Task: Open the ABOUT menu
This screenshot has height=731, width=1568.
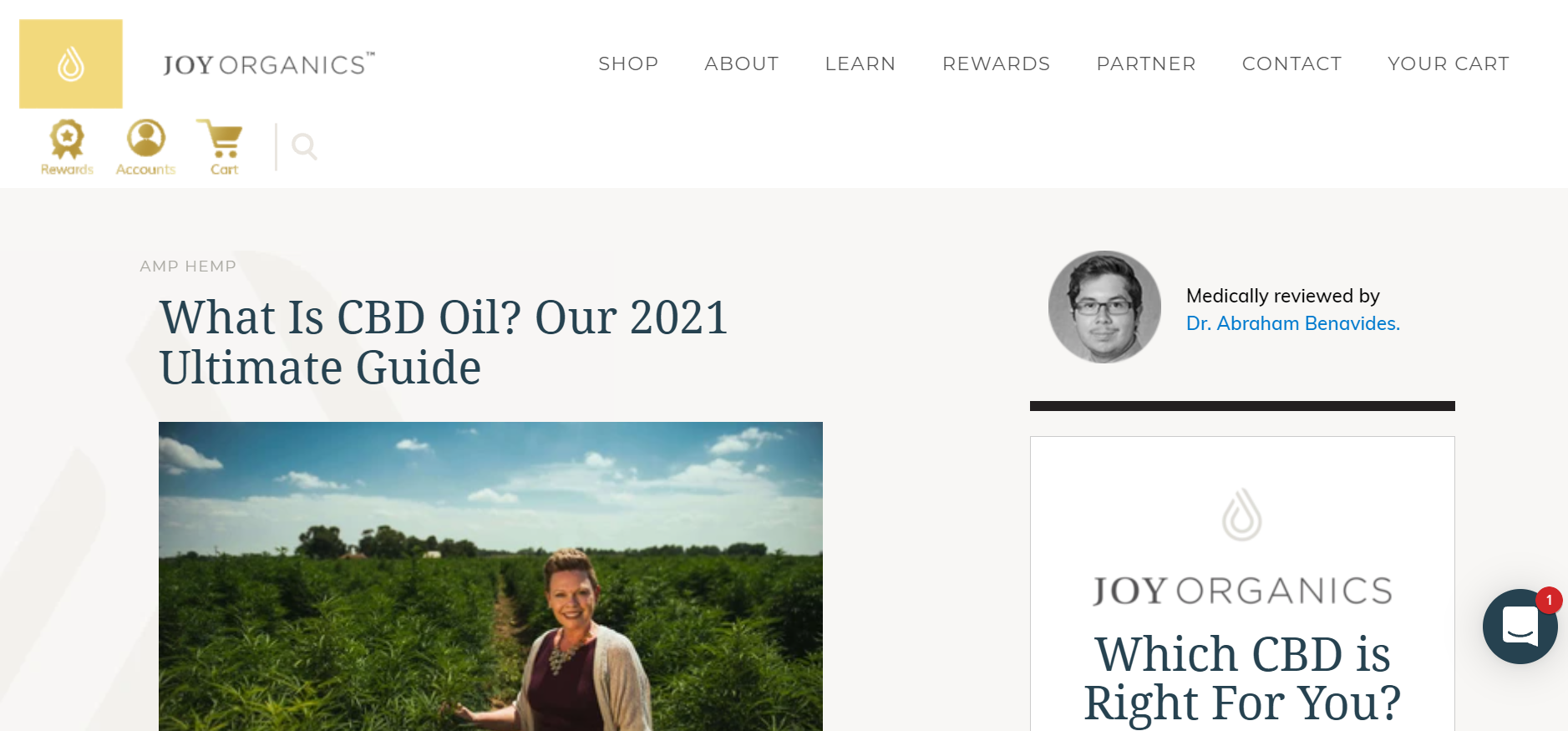Action: coord(742,63)
